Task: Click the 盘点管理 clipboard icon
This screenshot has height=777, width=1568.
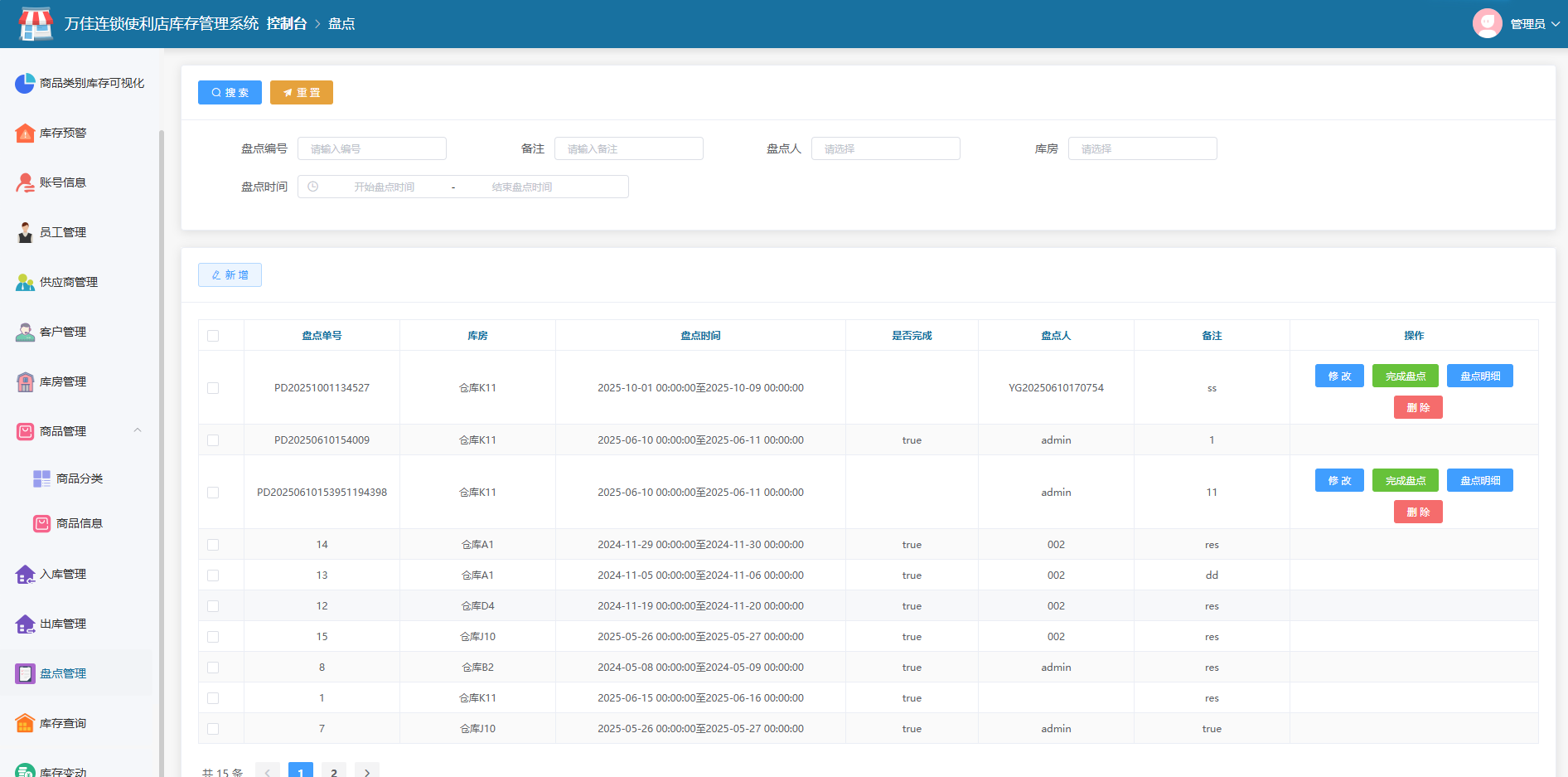Action: (25, 673)
